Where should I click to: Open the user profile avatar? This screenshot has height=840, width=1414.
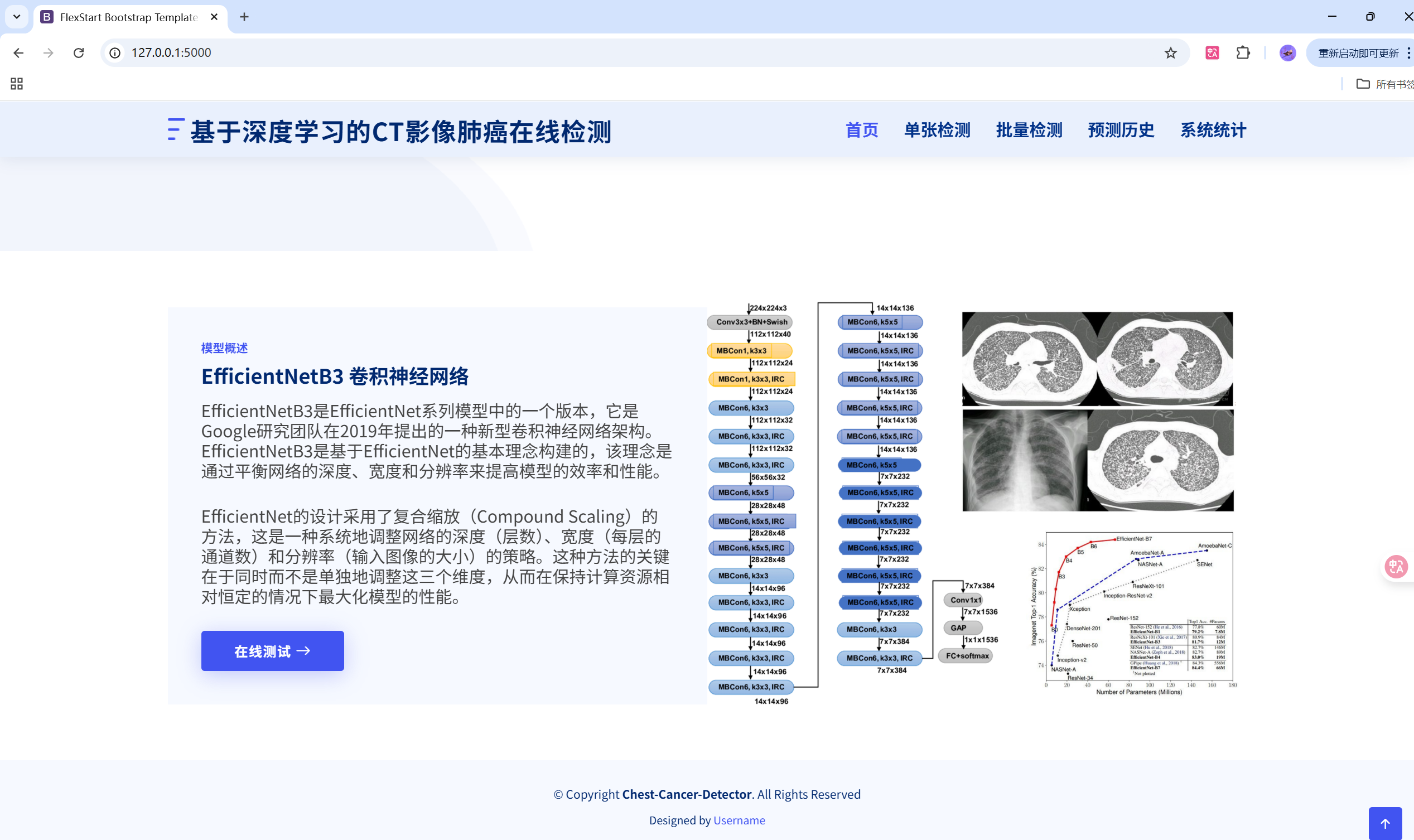click(1287, 52)
